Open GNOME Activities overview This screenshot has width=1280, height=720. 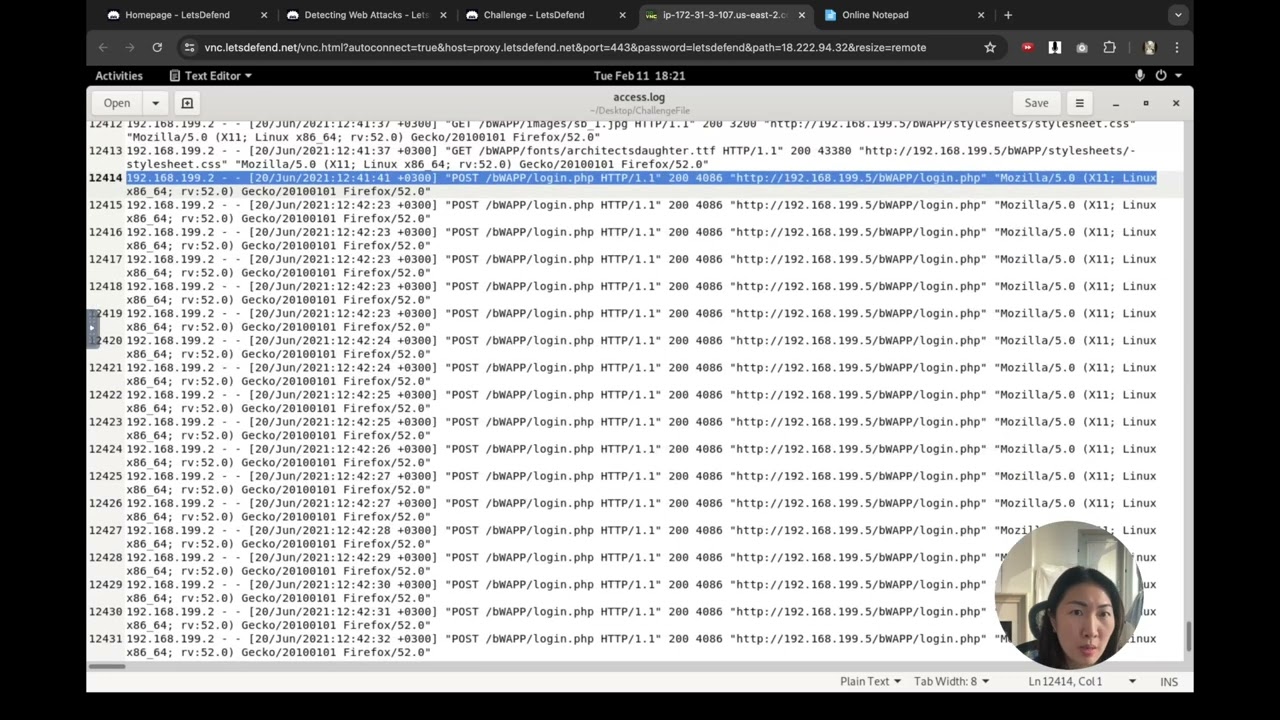(119, 76)
